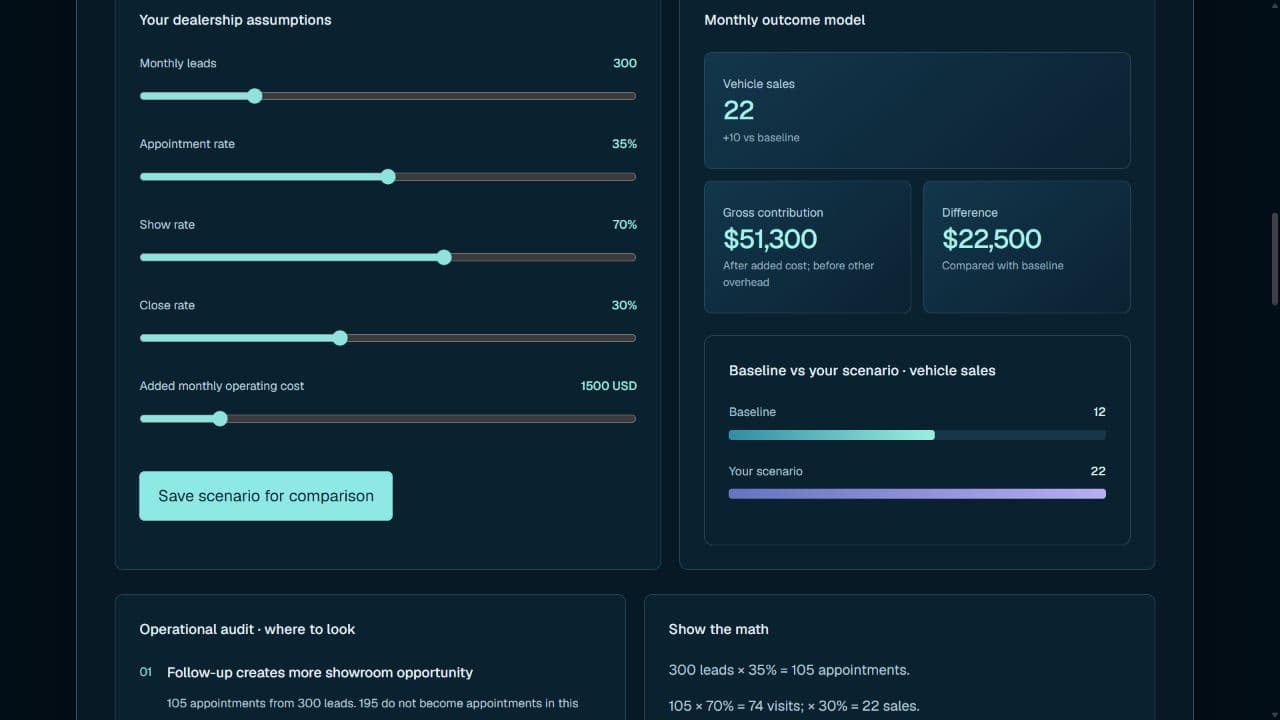Screen dimensions: 1280x720
Task: Click the Difference $22,500 value
Action: (x=992, y=239)
